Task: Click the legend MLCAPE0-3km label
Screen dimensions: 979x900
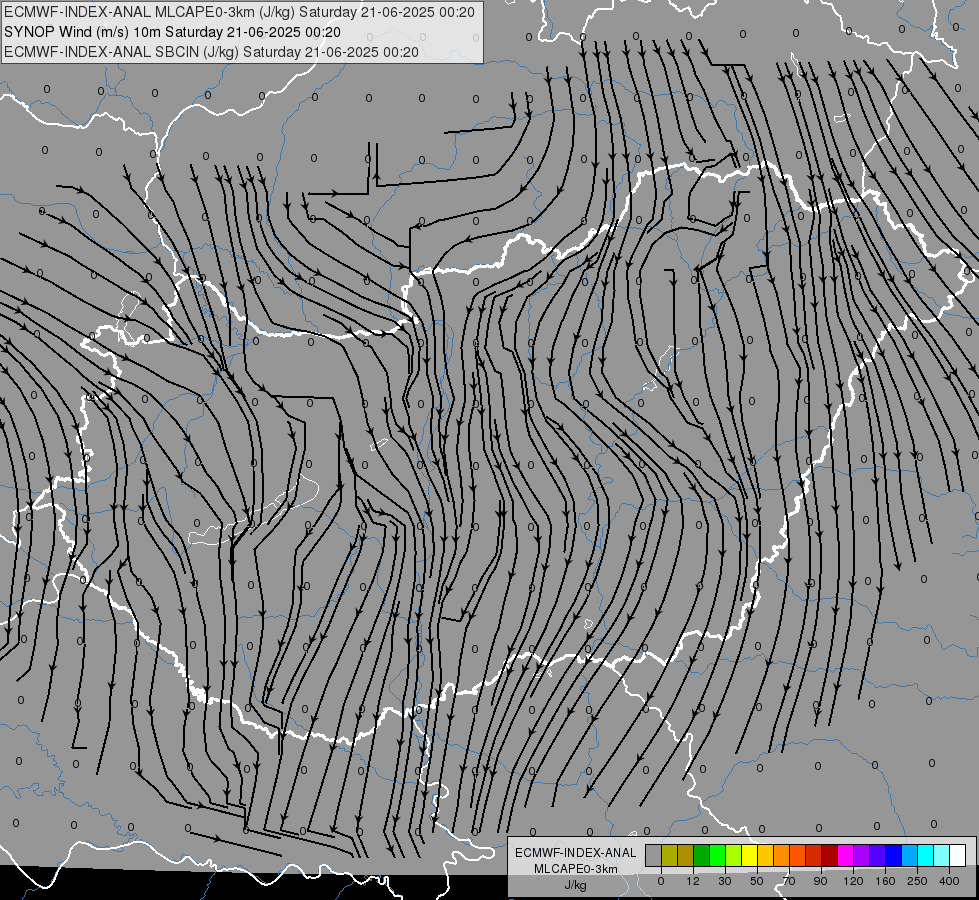Action: [x=576, y=869]
